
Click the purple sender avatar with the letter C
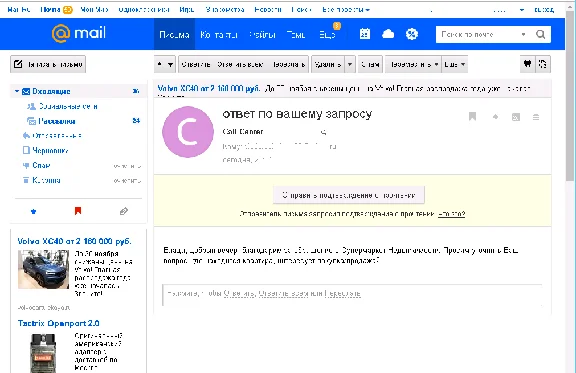click(188, 132)
